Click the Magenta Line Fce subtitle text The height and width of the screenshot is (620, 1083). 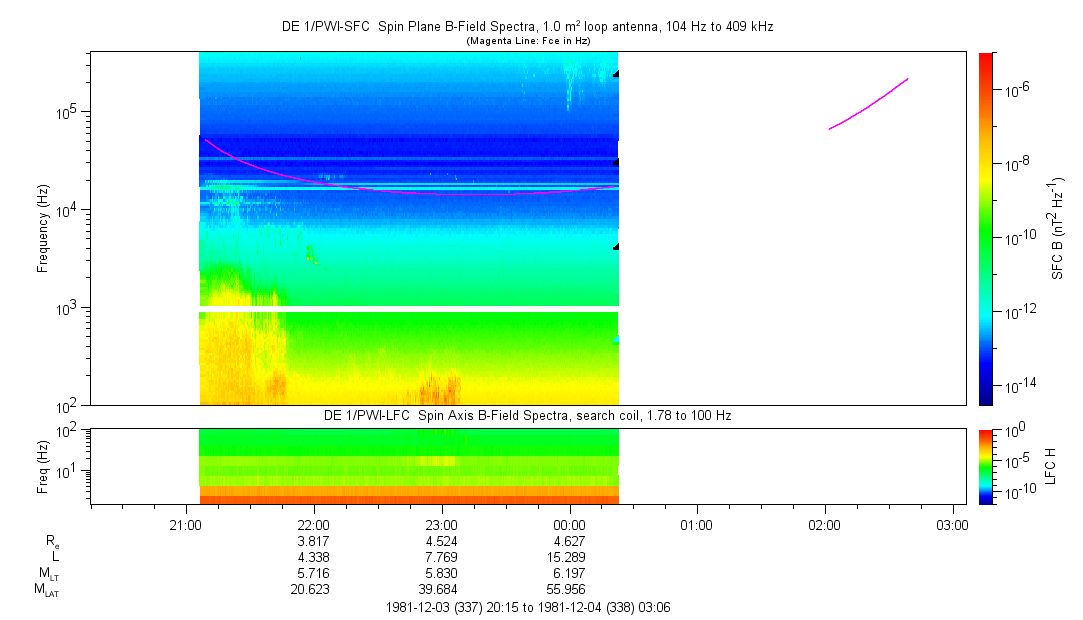[527, 41]
